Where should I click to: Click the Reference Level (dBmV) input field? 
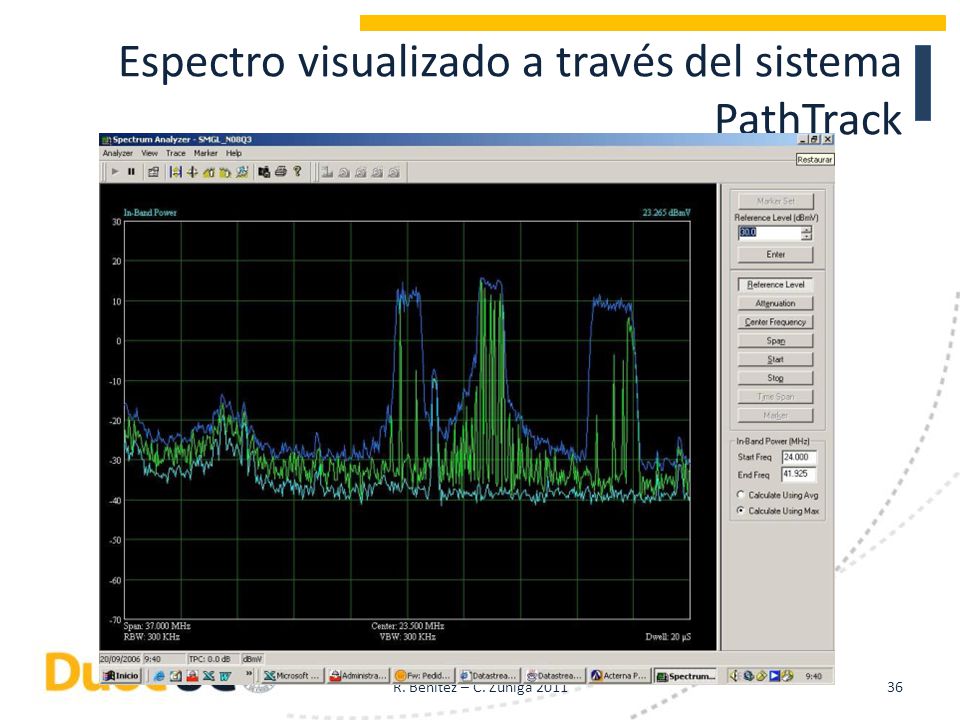click(770, 233)
